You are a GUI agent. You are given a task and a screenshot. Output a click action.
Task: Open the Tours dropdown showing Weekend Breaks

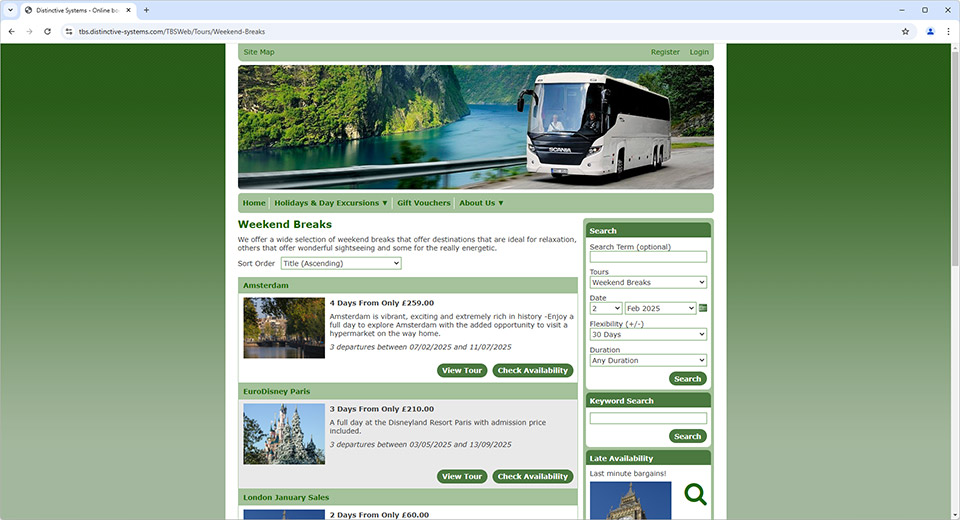tap(648, 282)
